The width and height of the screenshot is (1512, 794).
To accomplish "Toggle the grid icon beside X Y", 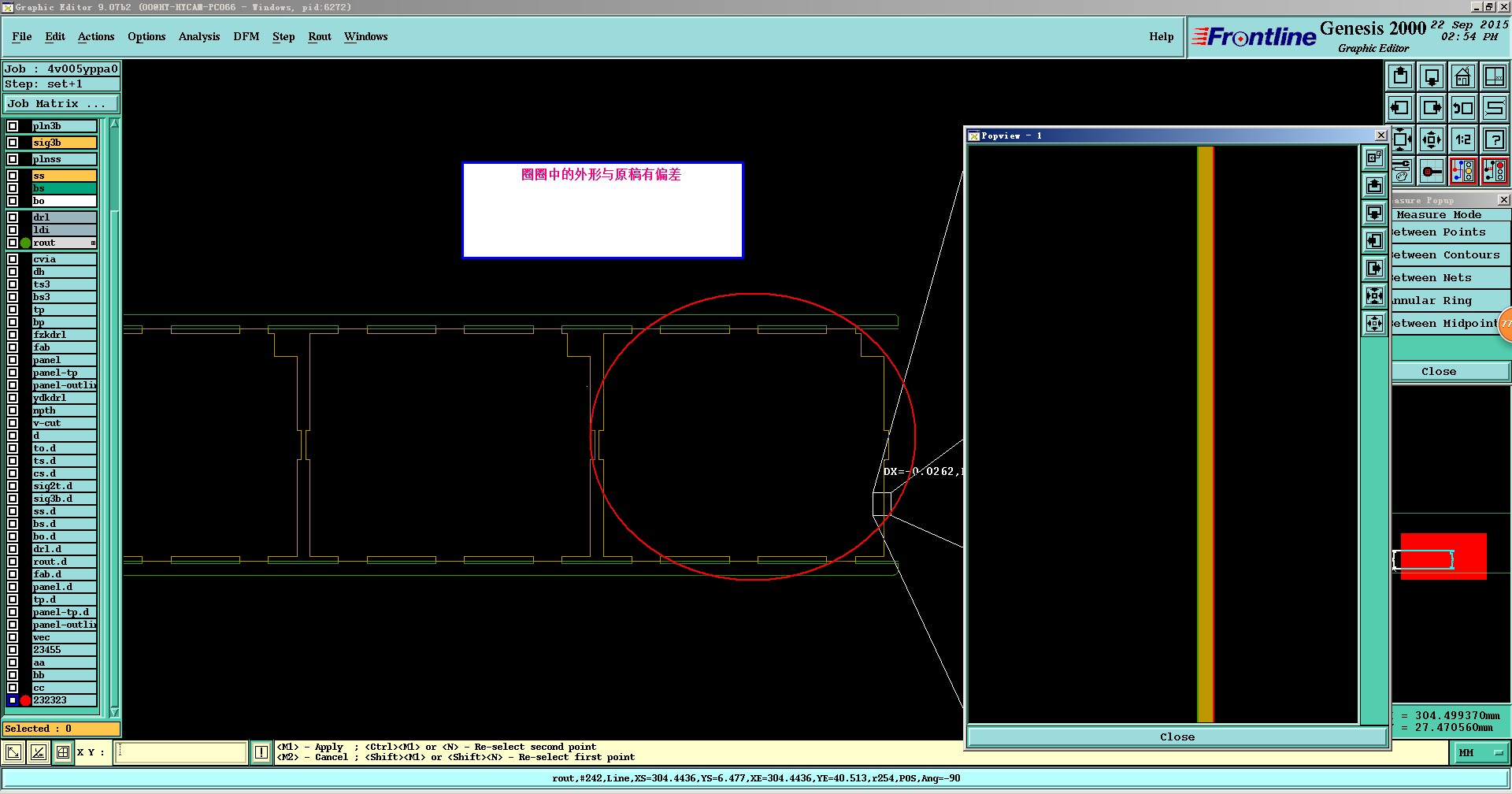I will tap(63, 752).
